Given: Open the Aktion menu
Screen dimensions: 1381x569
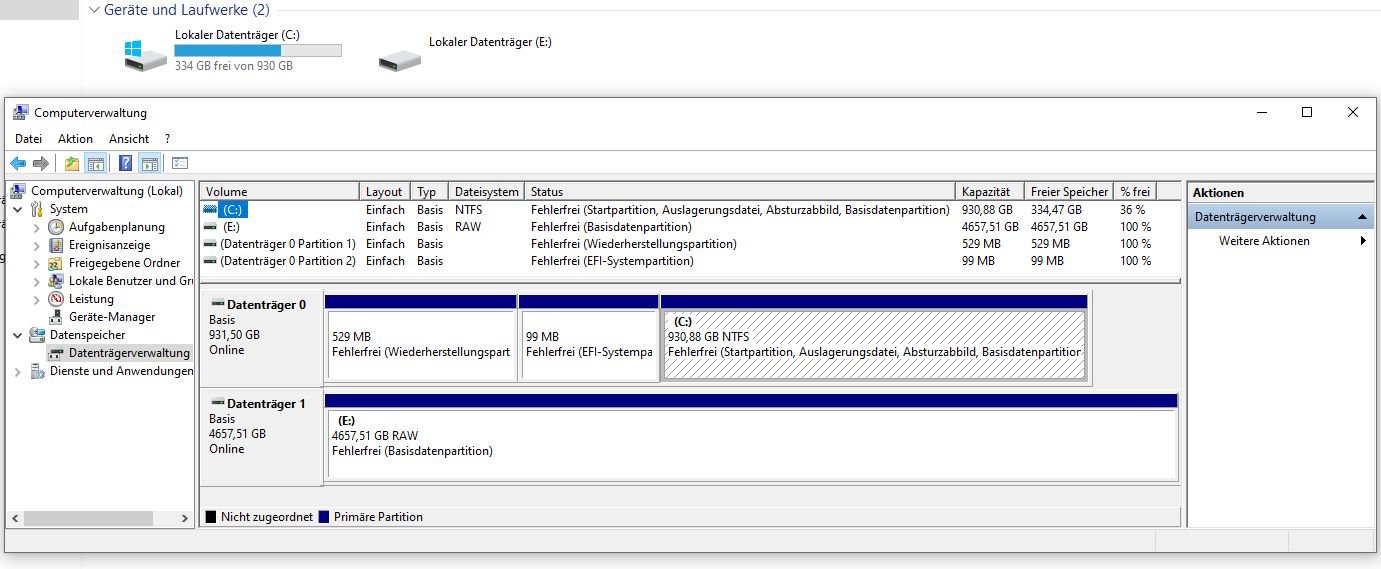Looking at the screenshot, I should click(x=75, y=139).
